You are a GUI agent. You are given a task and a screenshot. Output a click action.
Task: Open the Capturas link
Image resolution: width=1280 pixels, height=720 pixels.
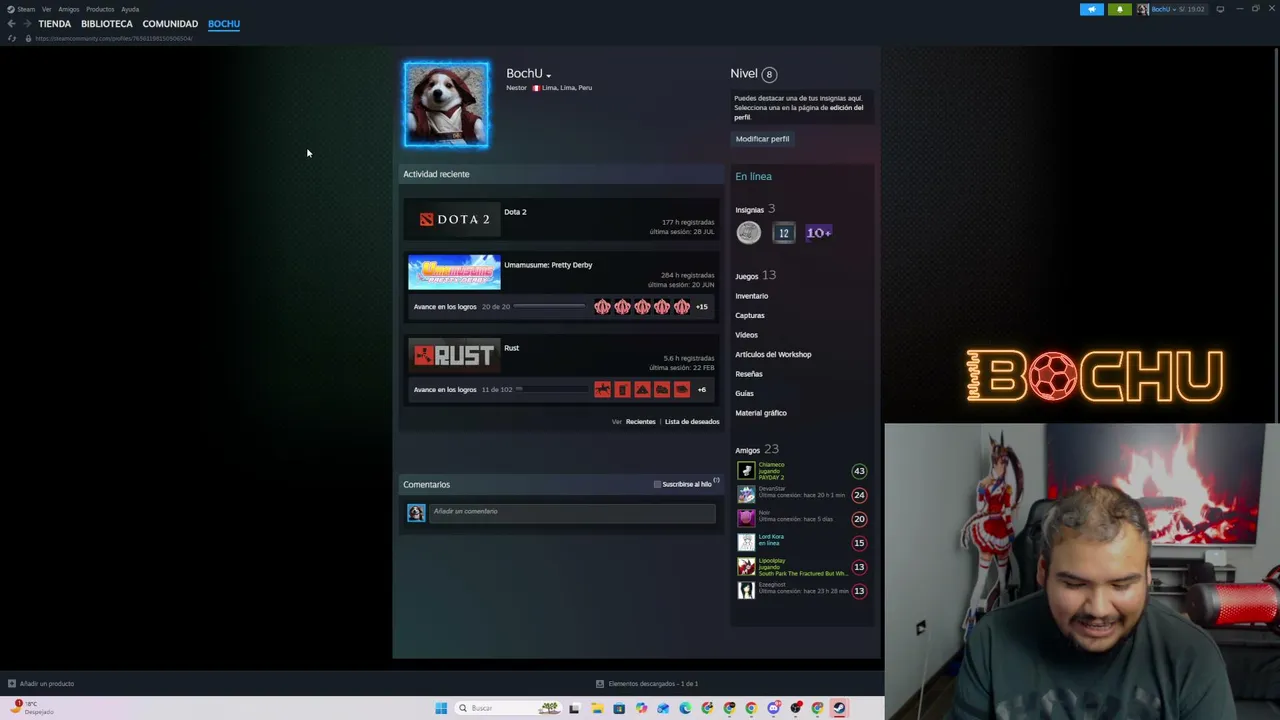[750, 316]
